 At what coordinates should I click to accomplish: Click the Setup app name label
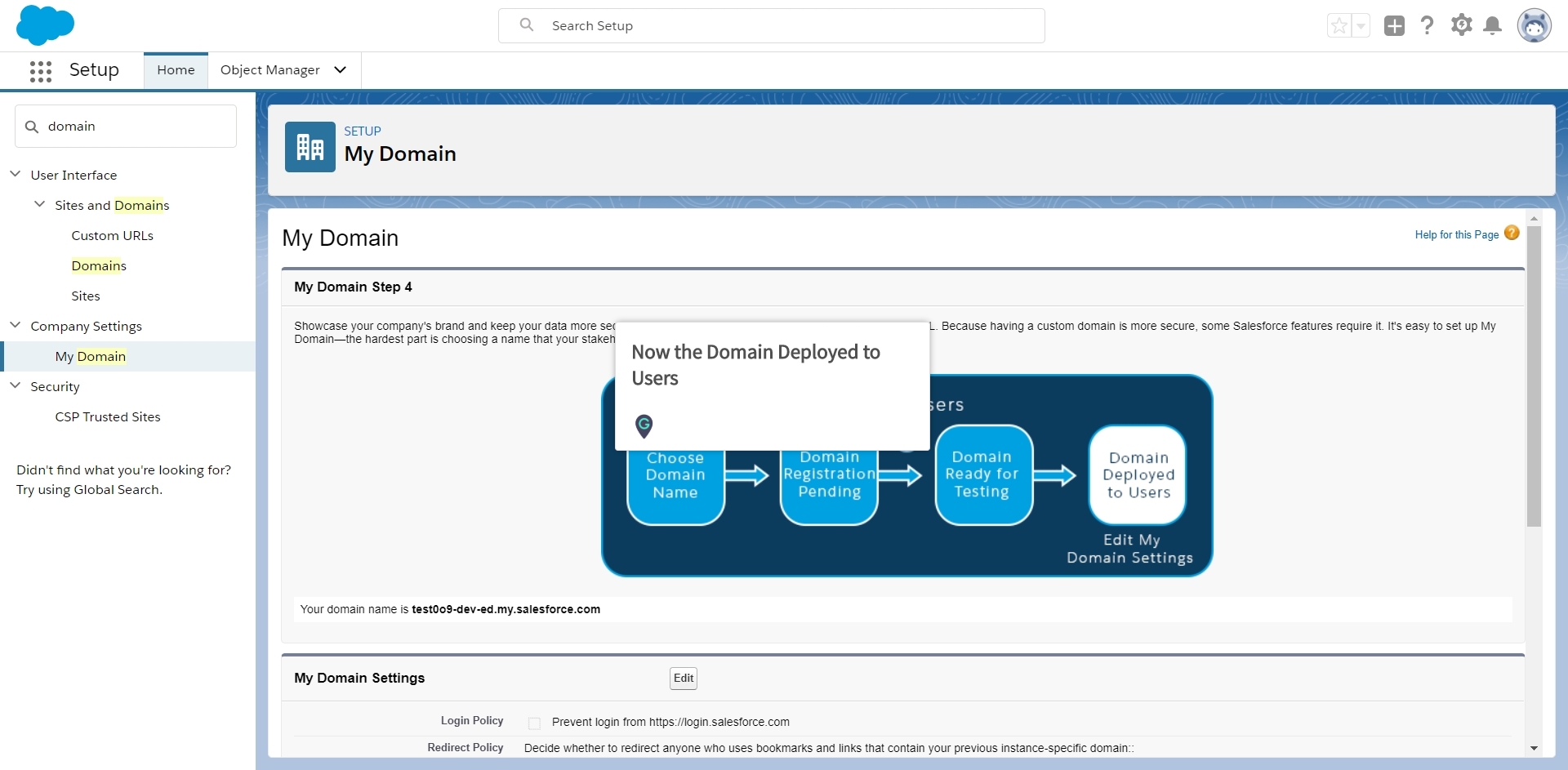94,70
